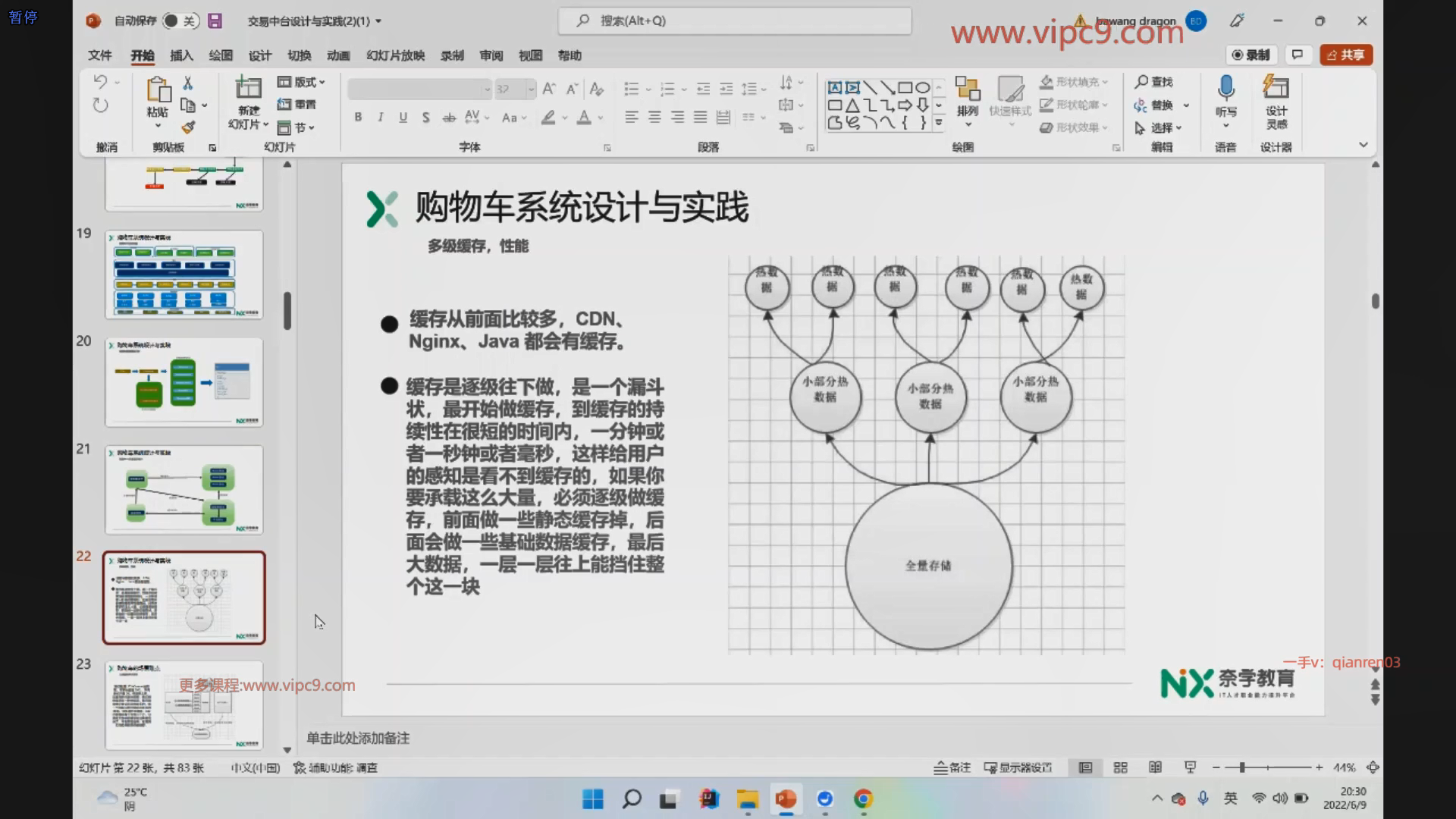Viewport: 1456px width, 819px height.
Task: Adjust the zoom slider in status bar
Action: coord(1242,767)
